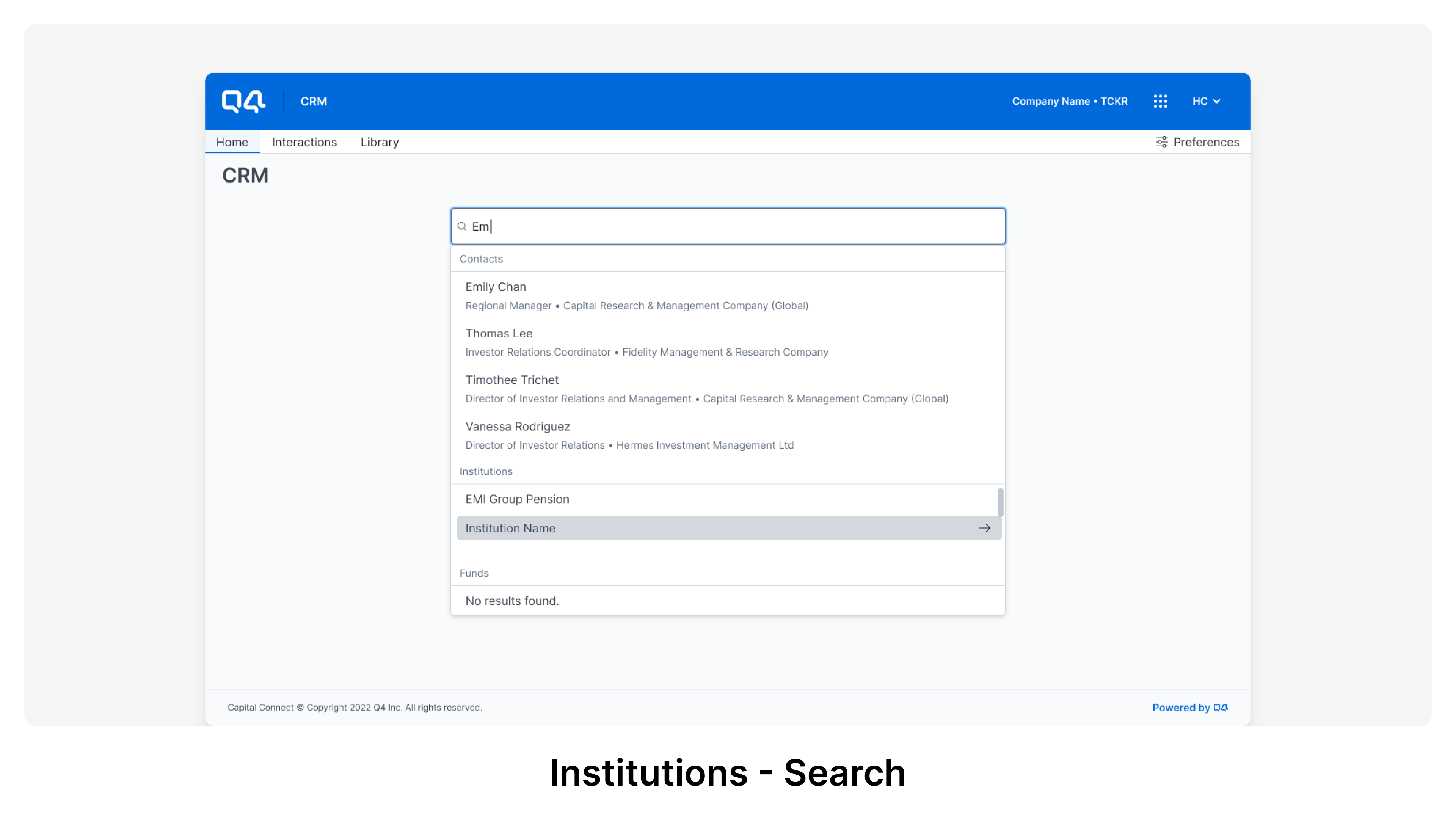Click the magnifier icon in search field
This screenshot has width=1456, height=819.
click(x=462, y=226)
